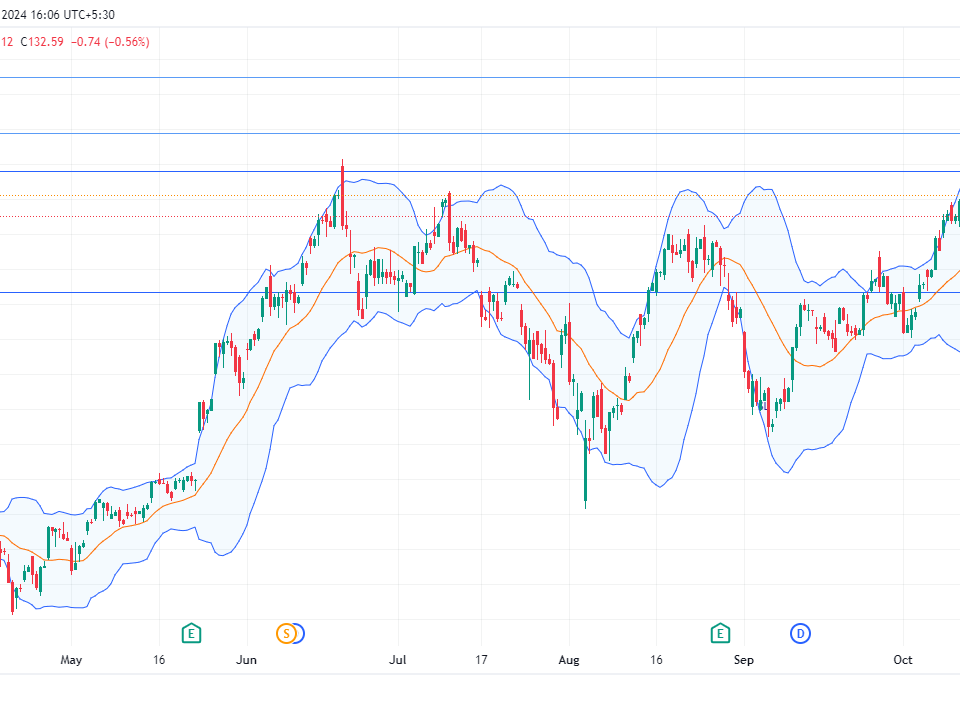Click the Jun label on the time axis
The image size is (960, 709).
(x=246, y=659)
